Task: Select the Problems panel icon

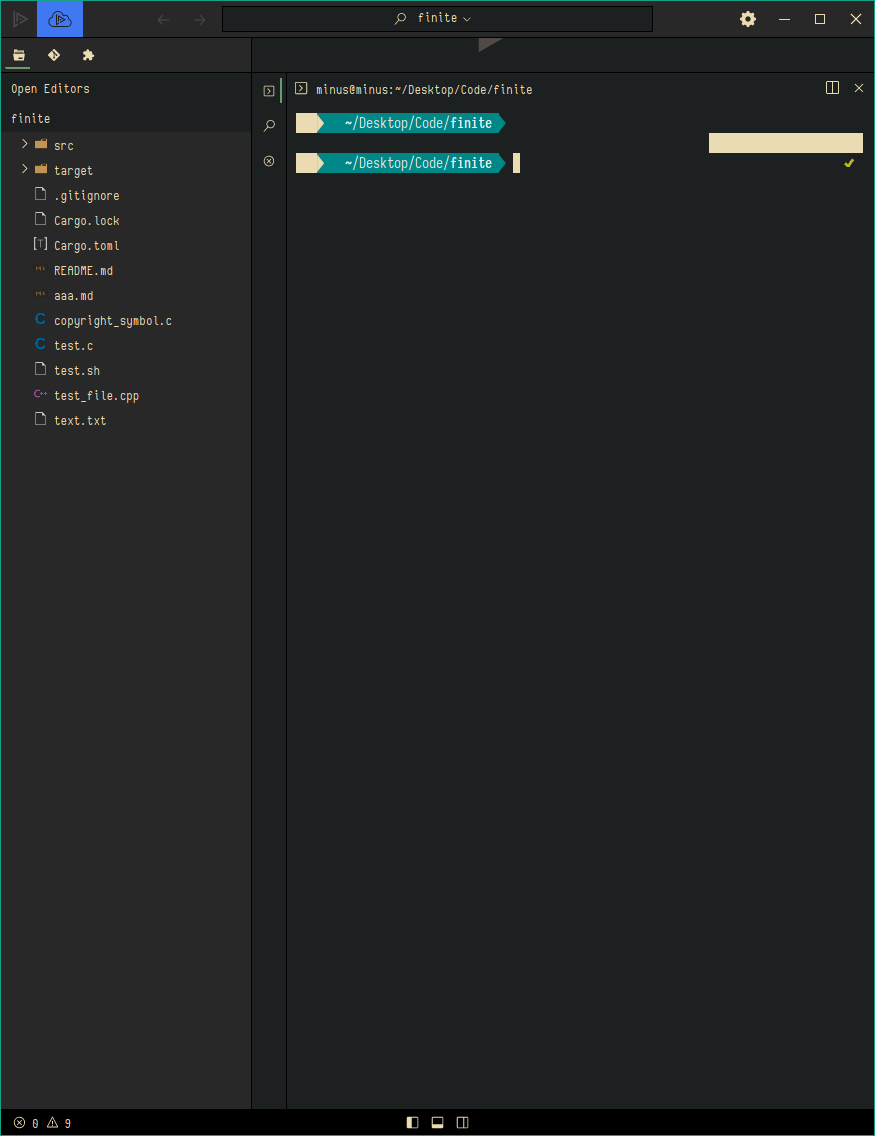Action: (269, 161)
